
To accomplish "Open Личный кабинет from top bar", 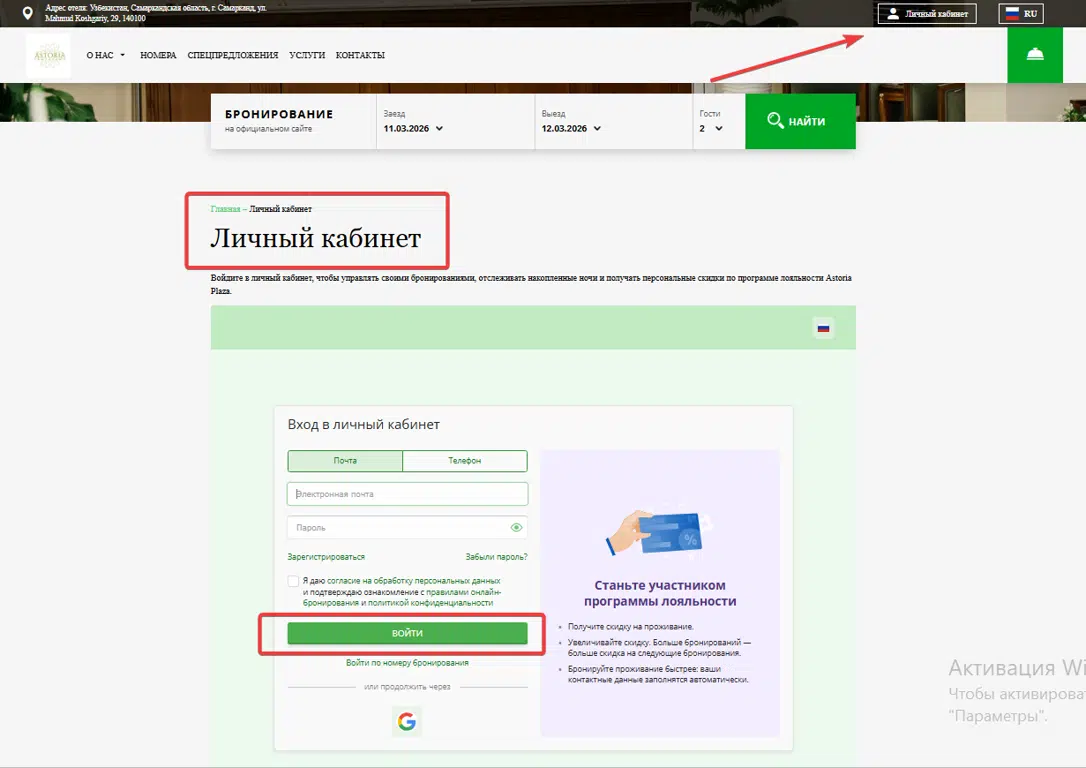I will (927, 14).
